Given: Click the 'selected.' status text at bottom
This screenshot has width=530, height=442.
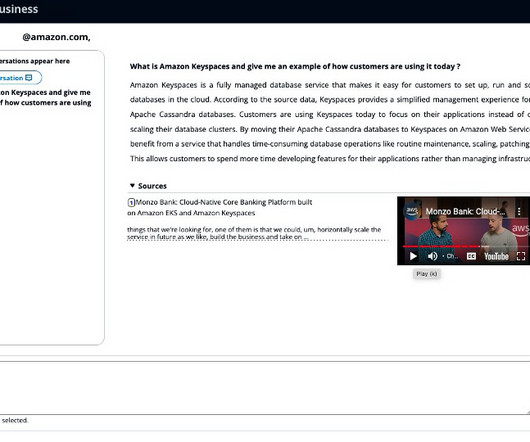Looking at the screenshot, I should tap(15, 420).
